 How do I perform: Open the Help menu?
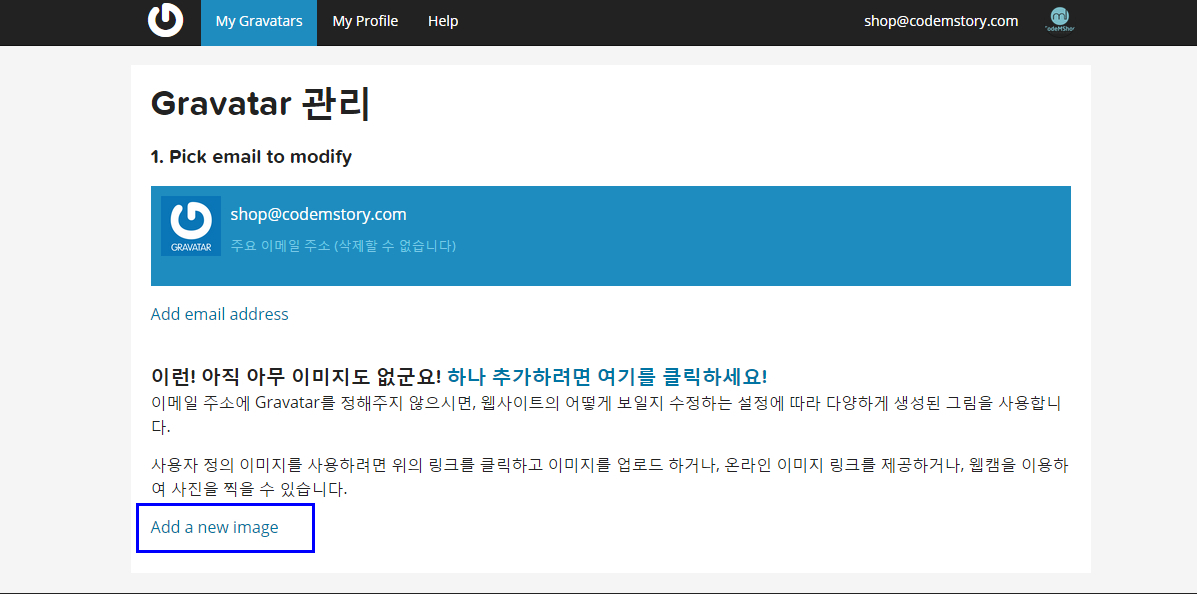click(442, 20)
